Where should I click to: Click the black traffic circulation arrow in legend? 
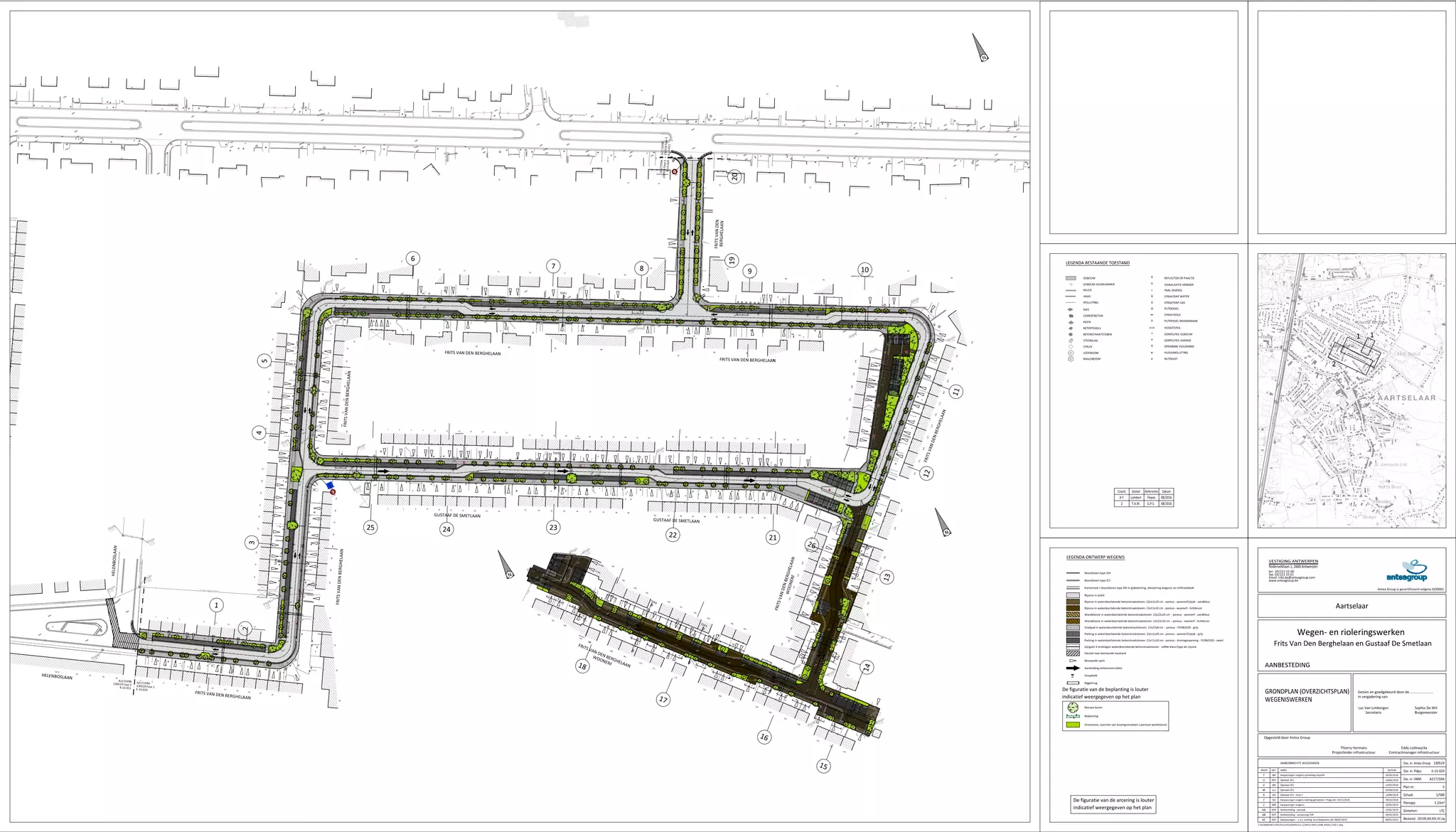point(1072,668)
